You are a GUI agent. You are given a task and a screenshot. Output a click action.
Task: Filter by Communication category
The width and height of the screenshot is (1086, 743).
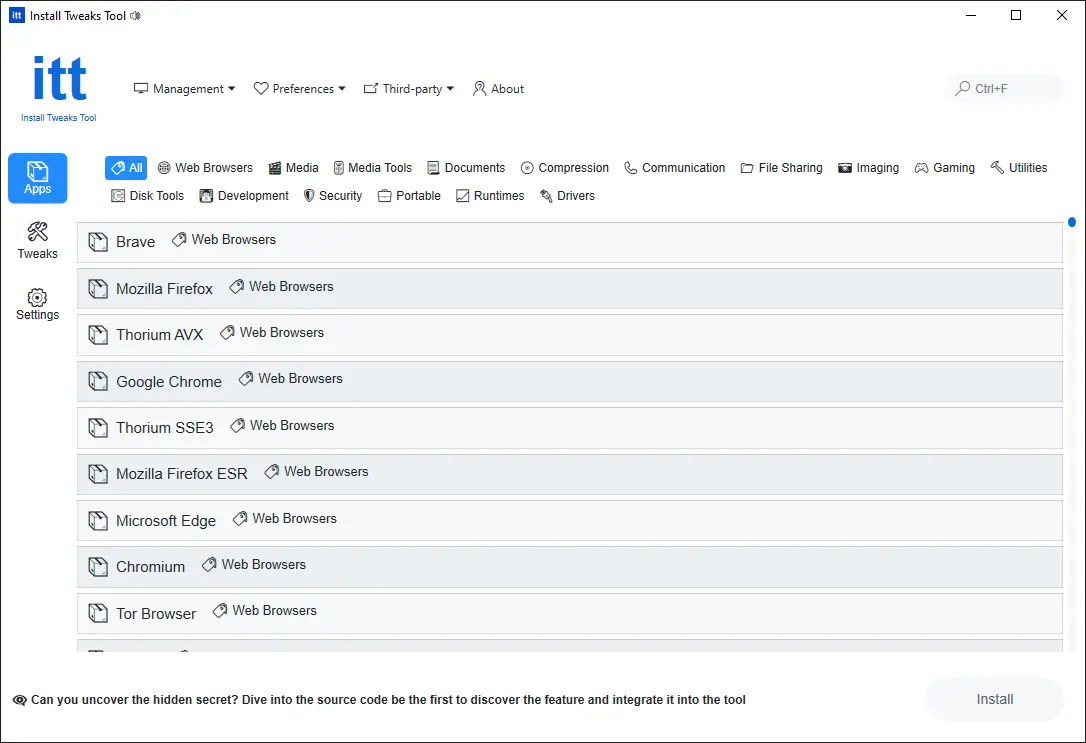pyautogui.click(x=674, y=168)
